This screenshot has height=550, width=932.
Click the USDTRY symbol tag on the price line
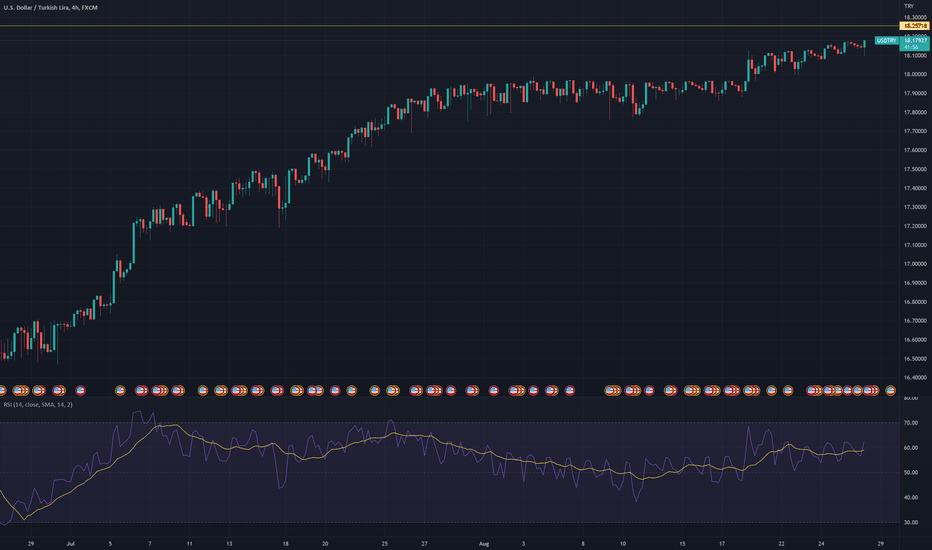(886, 40)
